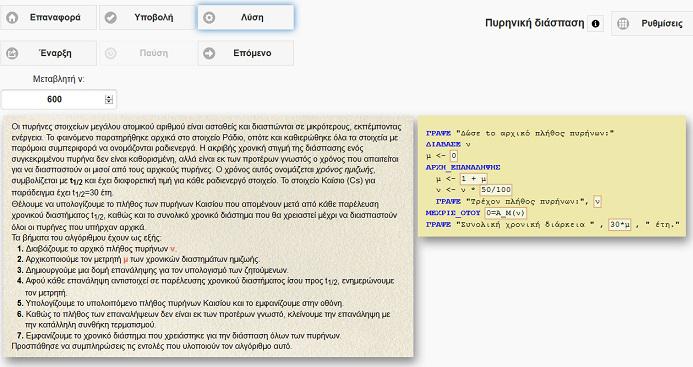
Task: Click the ΜΕΧΡΙΣ_ΟΤΟΥ condition field 0=Α_Μ(ν)
Action: [506, 213]
